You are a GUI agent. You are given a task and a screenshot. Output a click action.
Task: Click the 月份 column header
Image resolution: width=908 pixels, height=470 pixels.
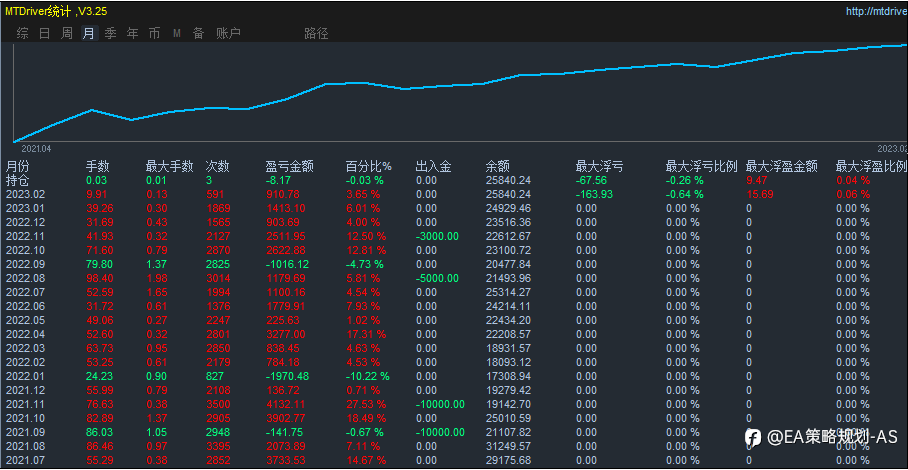click(17, 167)
